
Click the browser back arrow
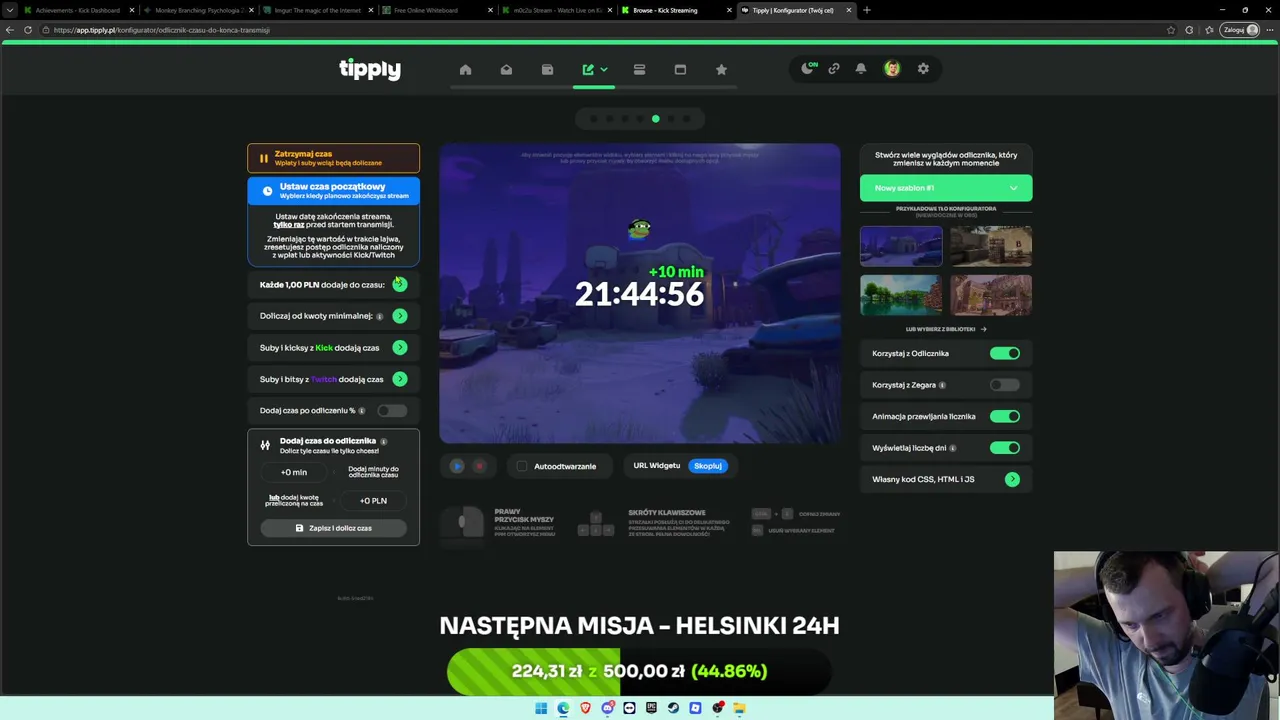pos(10,30)
